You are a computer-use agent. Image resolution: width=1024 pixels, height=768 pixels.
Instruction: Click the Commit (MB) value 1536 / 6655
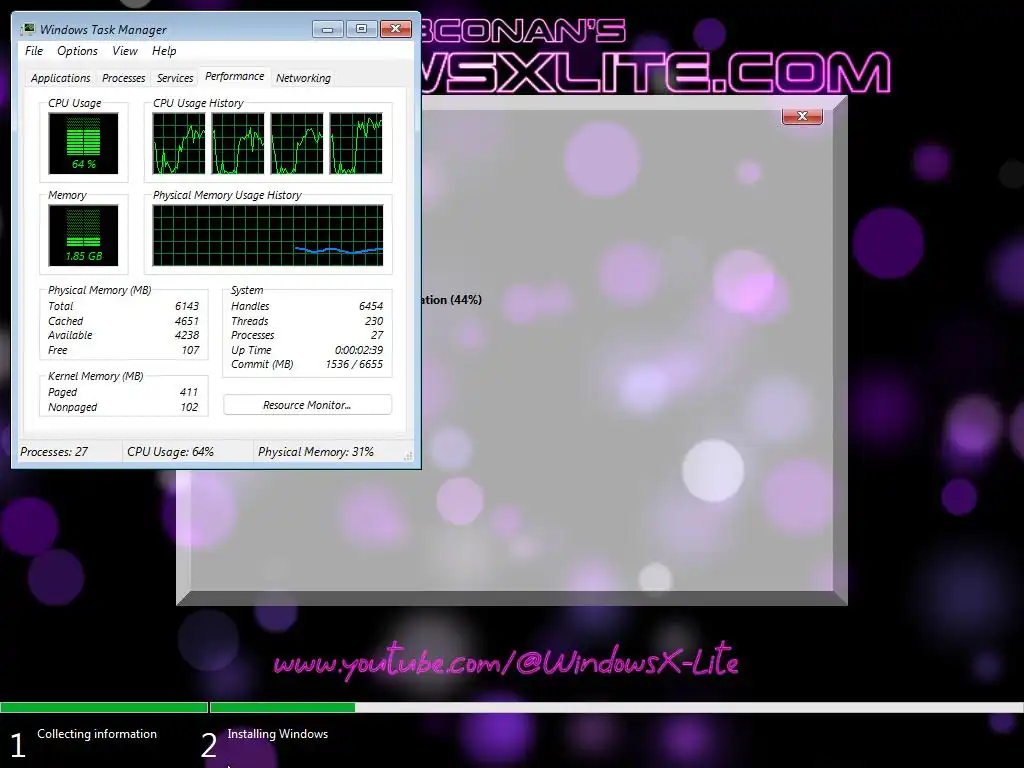coord(354,364)
